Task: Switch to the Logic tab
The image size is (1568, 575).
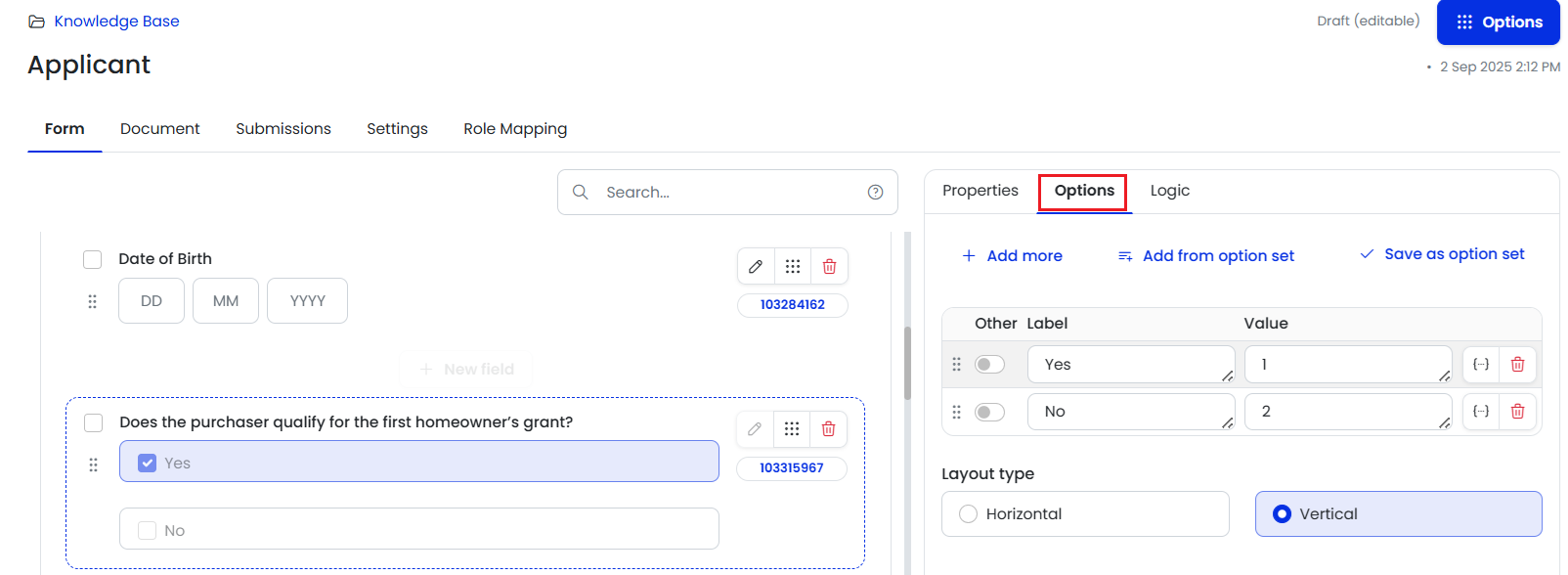Action: tap(1170, 191)
